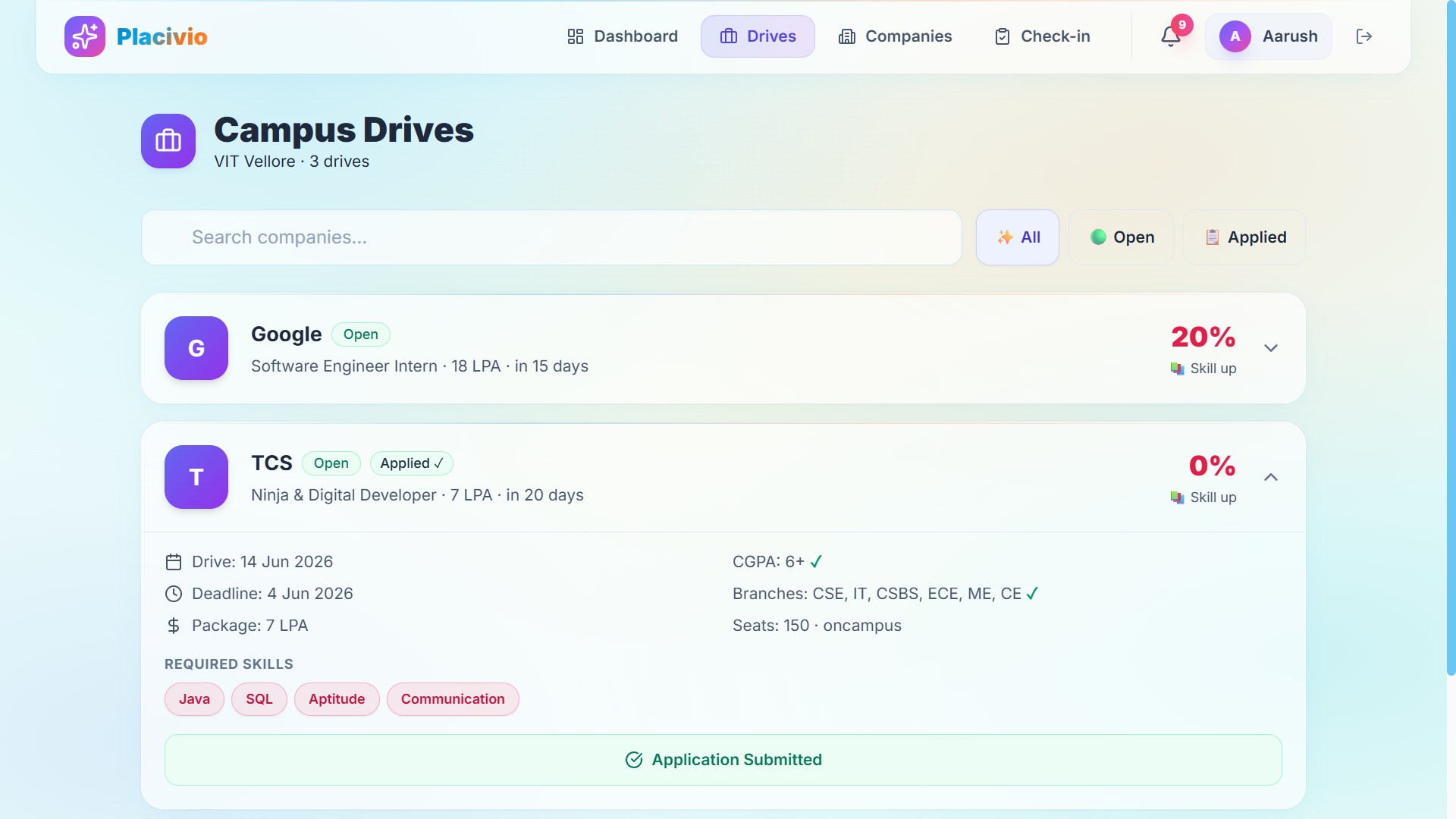
Task: Click the Google company avatar tile
Action: coord(196,348)
